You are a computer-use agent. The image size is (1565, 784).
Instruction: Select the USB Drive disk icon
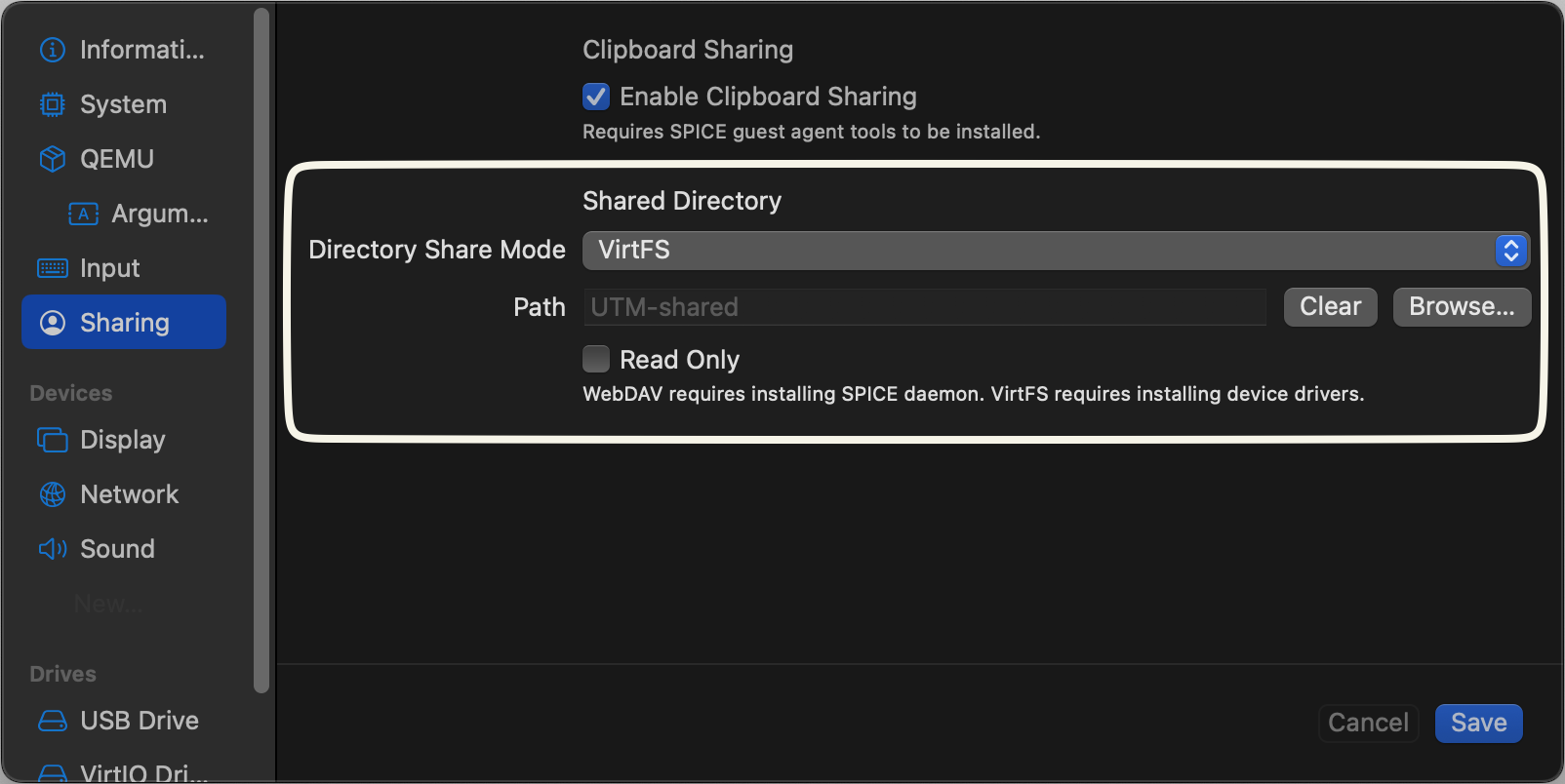(53, 721)
